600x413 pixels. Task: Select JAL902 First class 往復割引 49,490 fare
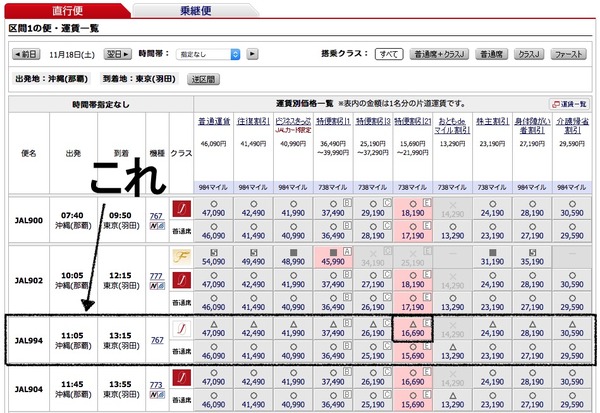point(253,257)
